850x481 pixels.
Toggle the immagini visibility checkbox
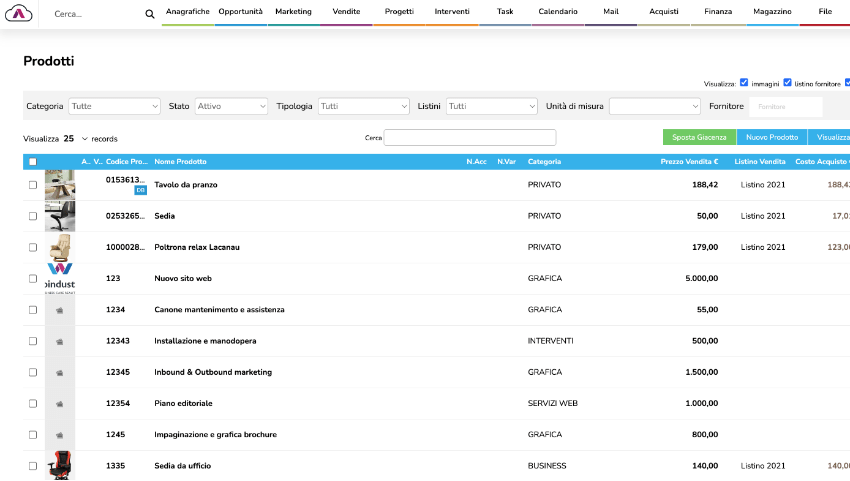744,83
